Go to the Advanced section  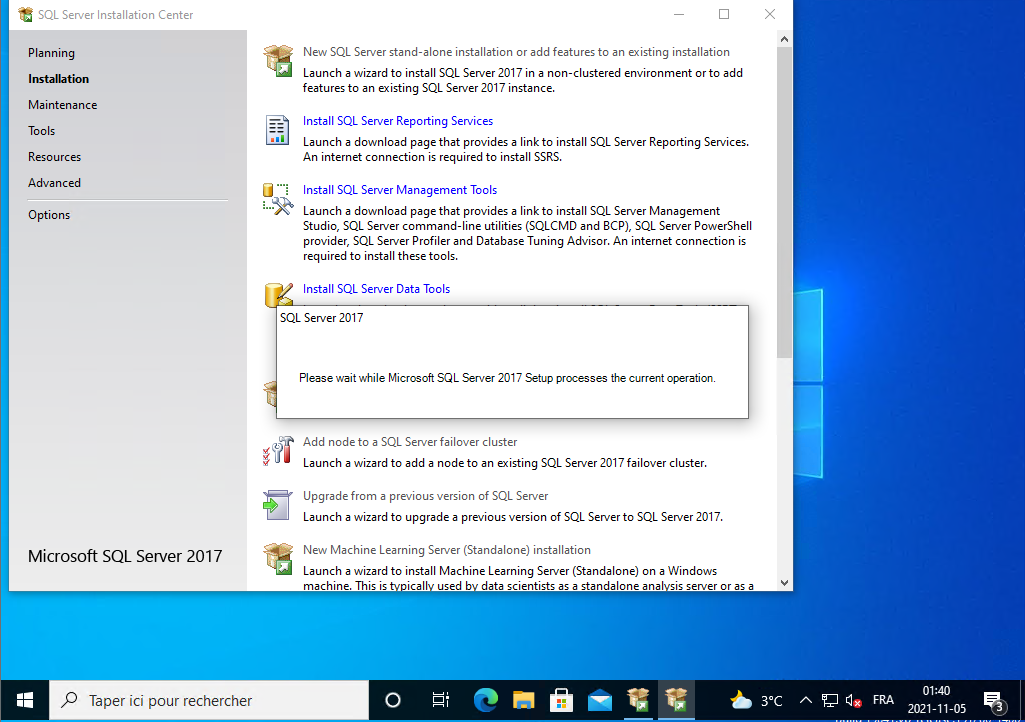click(x=54, y=183)
